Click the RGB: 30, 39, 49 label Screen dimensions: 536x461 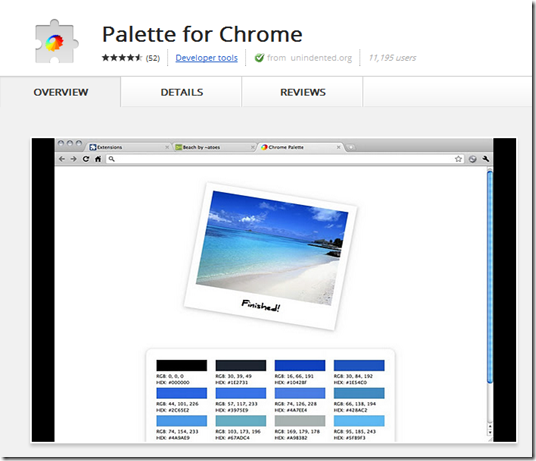(233, 376)
